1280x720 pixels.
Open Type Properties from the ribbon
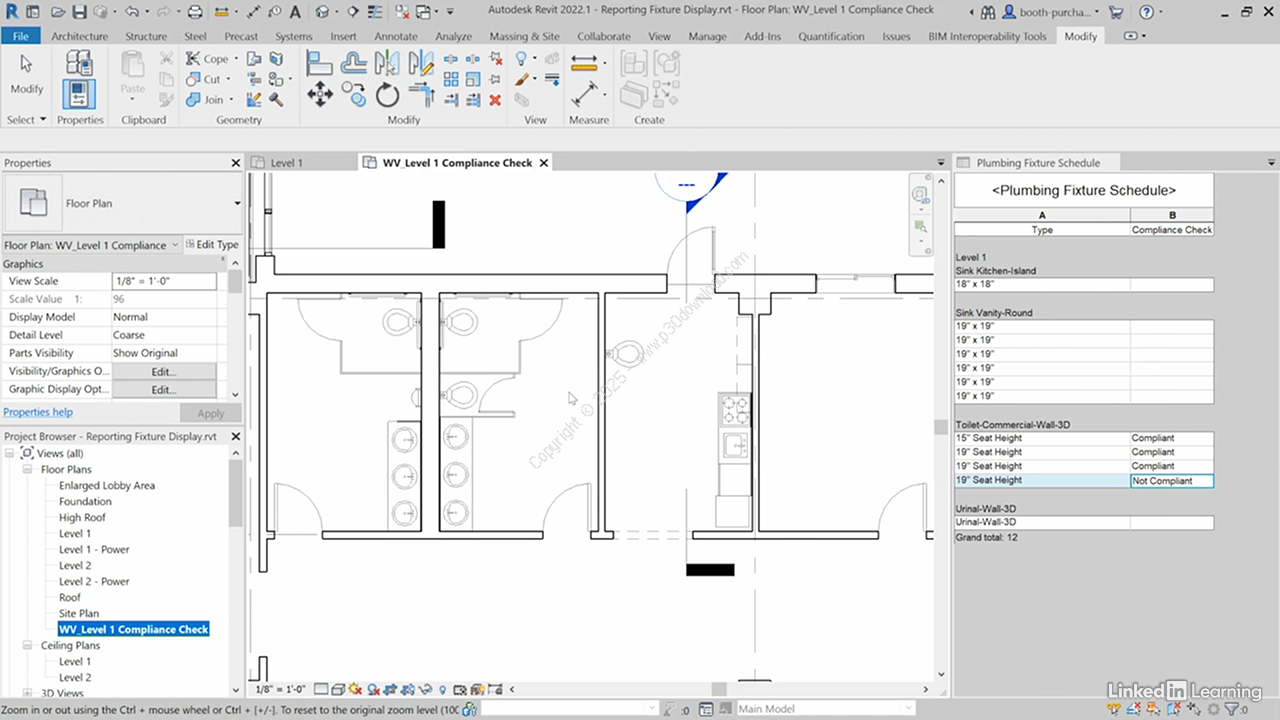[x=80, y=62]
